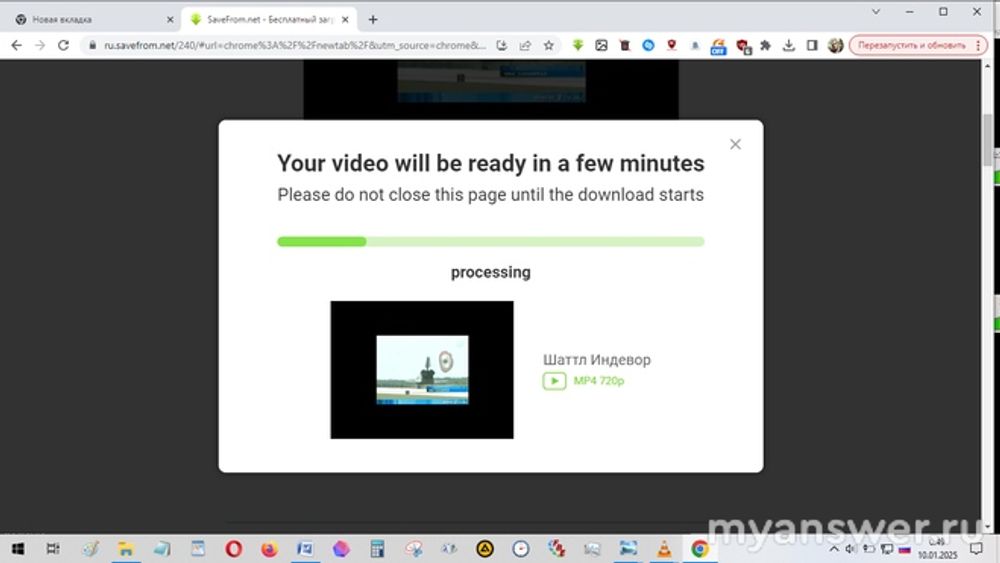This screenshot has height=563, width=1000.
Task: Close the video processing dialog
Action: pyautogui.click(x=735, y=144)
